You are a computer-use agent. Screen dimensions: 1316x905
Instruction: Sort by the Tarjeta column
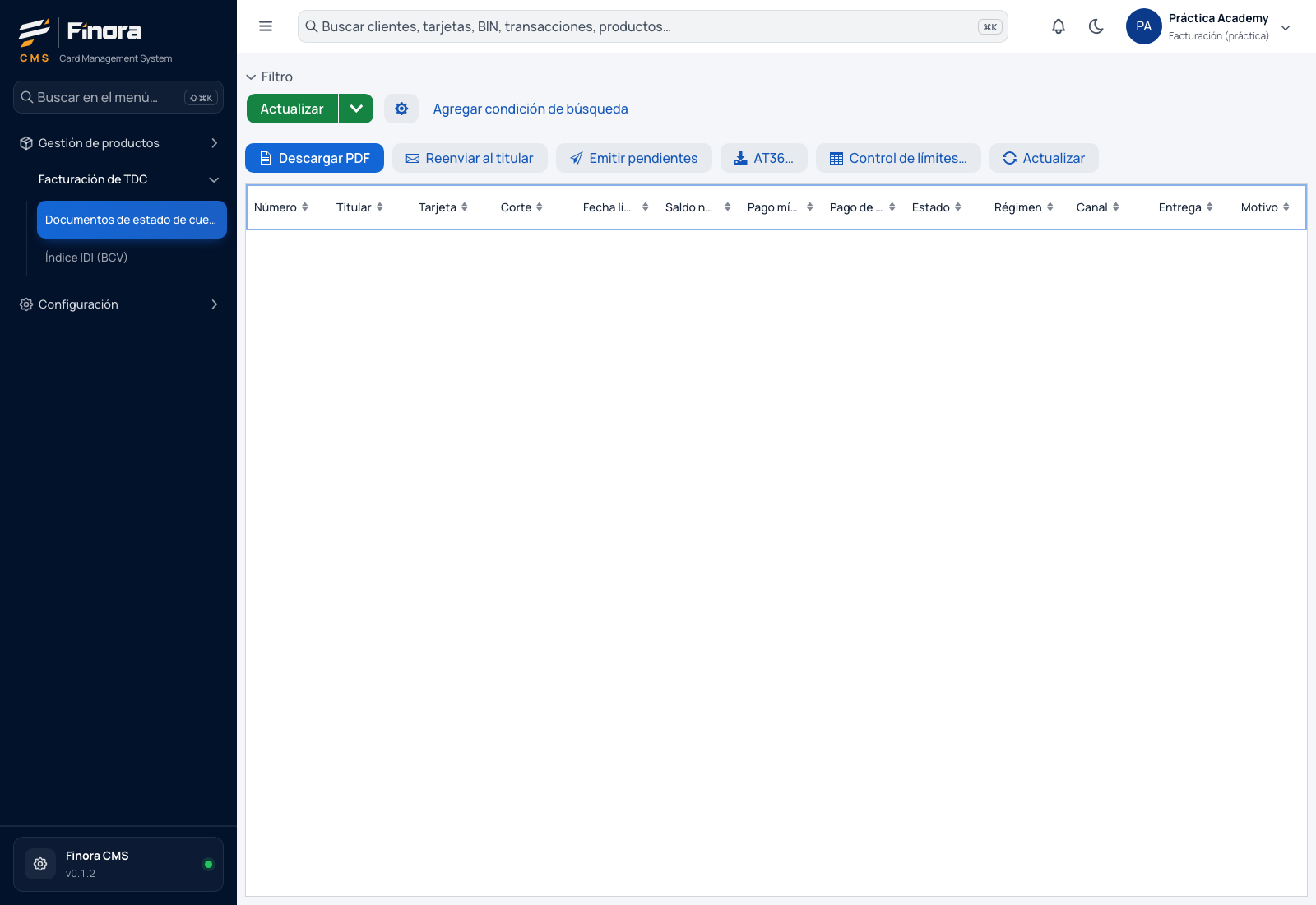443,207
